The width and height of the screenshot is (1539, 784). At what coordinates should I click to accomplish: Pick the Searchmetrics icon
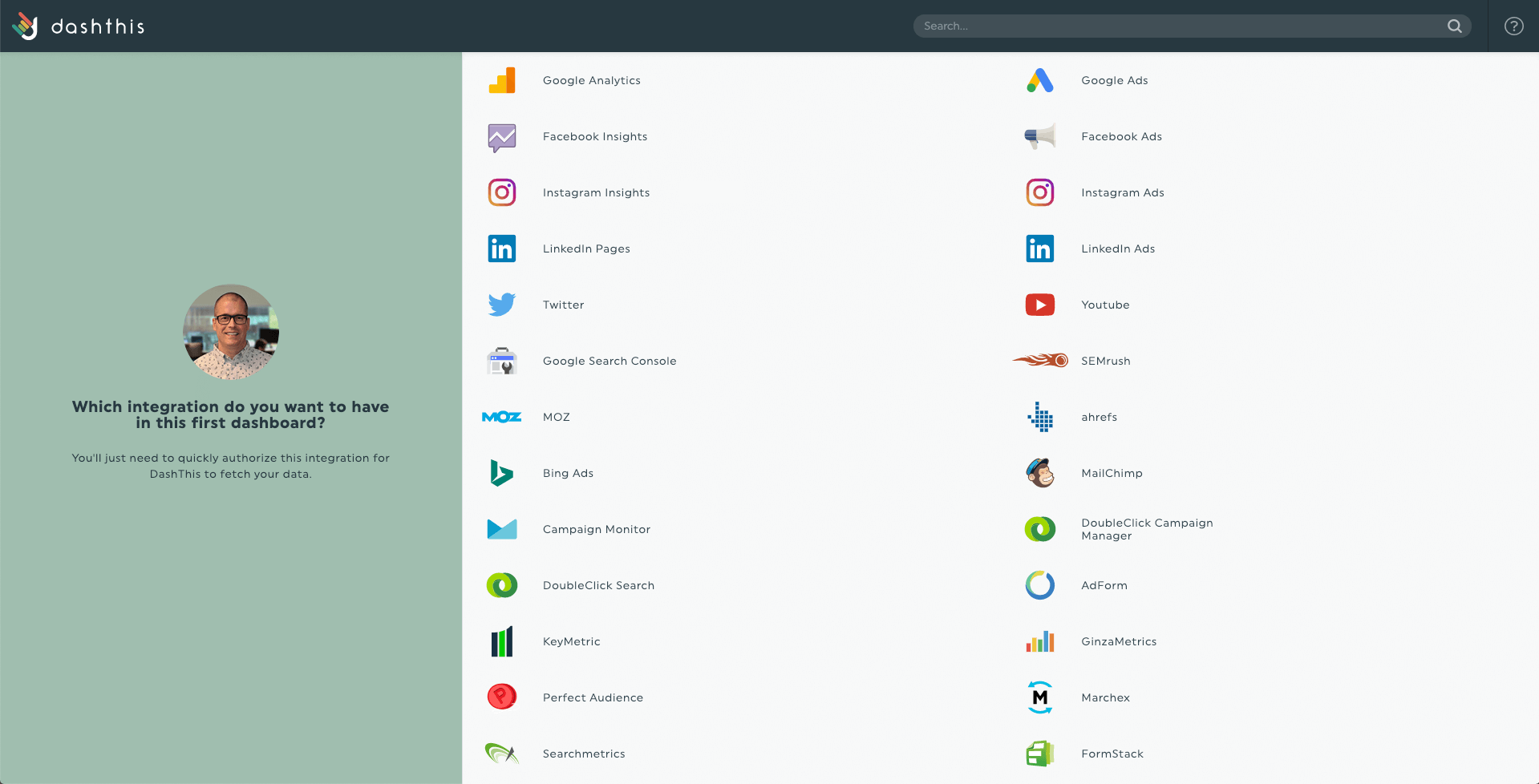point(502,754)
